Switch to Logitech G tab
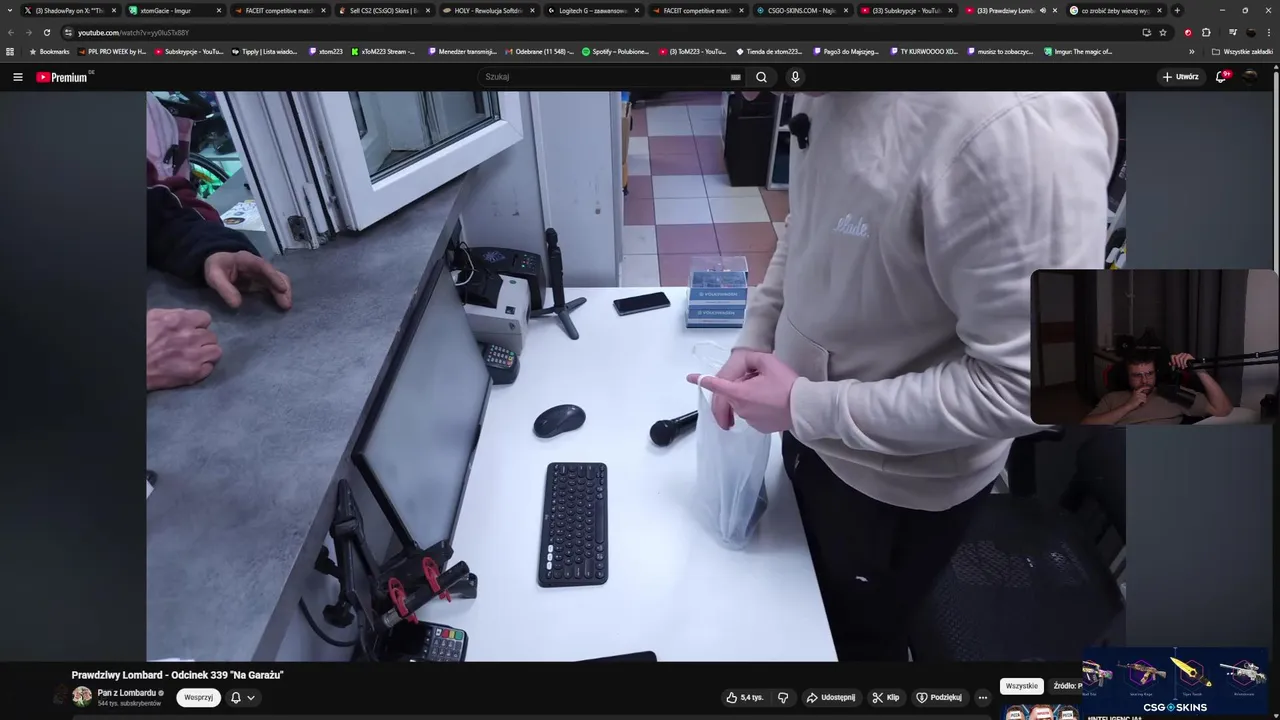Image resolution: width=1280 pixels, height=720 pixels. [x=593, y=10]
